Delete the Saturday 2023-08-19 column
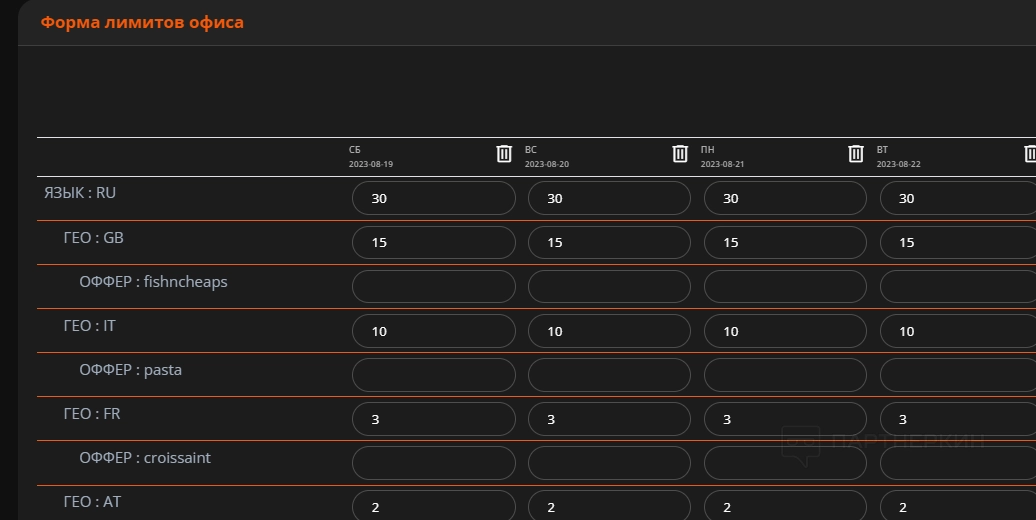The width and height of the screenshot is (1036, 520). (504, 153)
